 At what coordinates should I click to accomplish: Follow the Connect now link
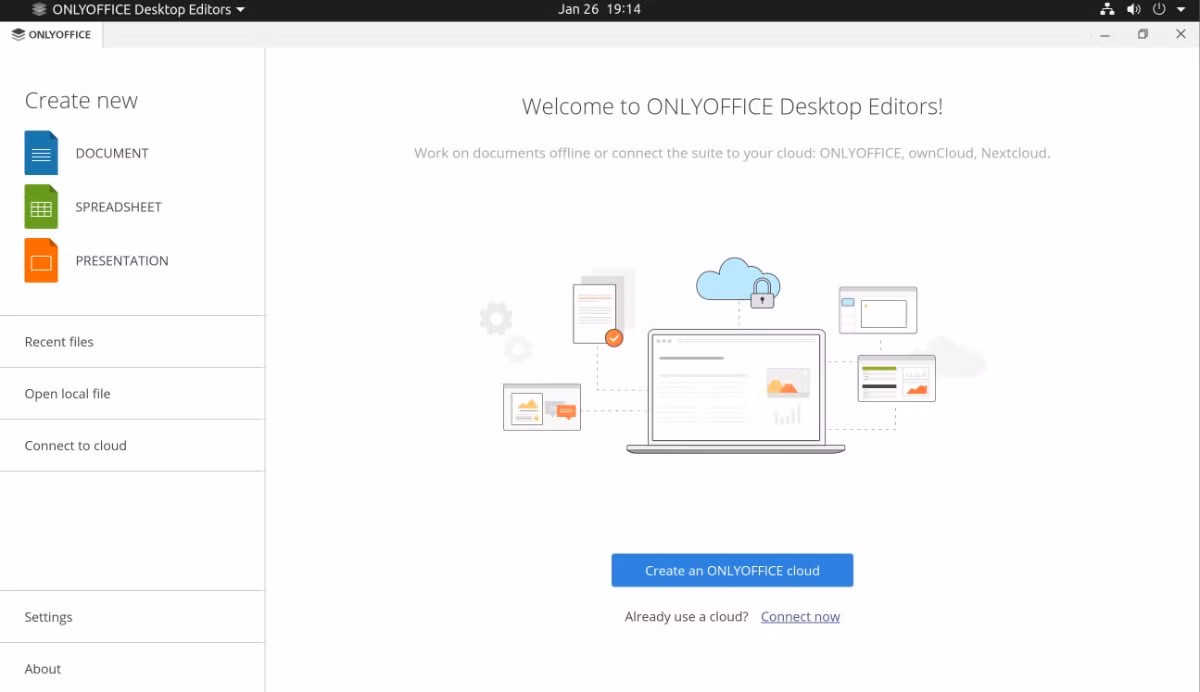pyautogui.click(x=800, y=617)
